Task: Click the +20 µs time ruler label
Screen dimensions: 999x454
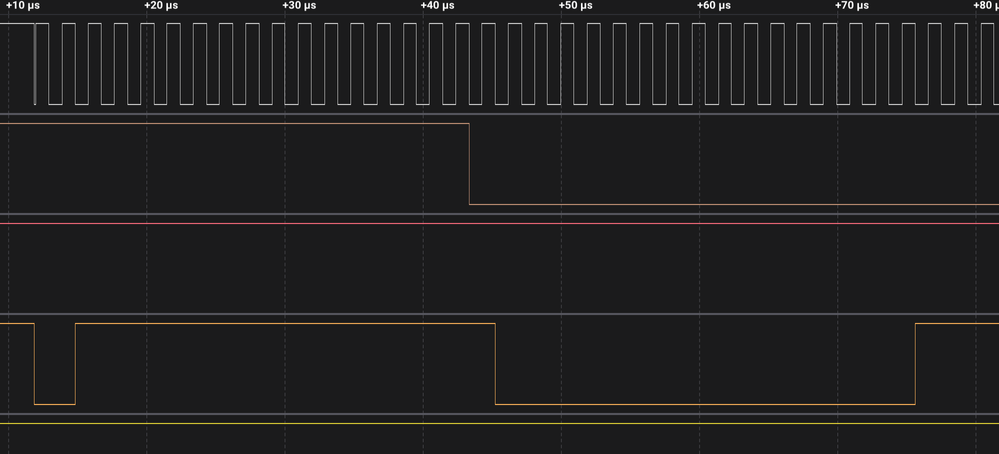Action: coord(161,6)
